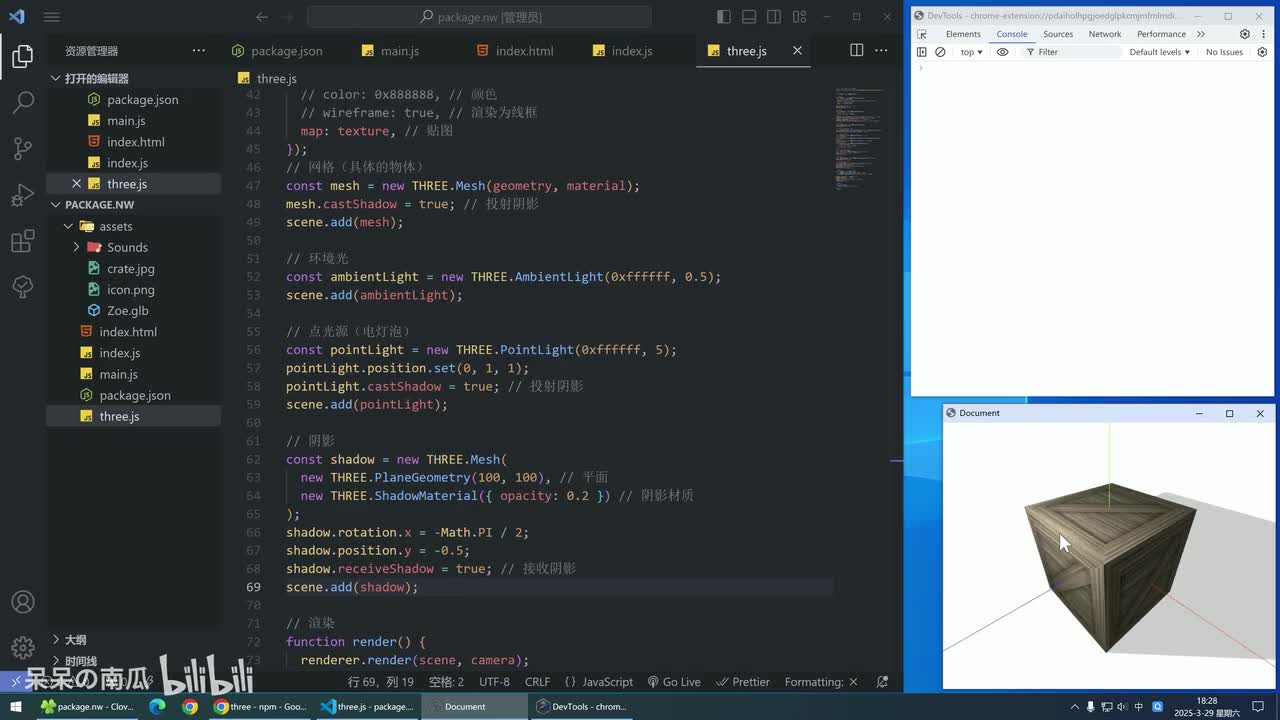This screenshot has width=1280, height=720.
Task: Switch to the Network tab in DevTools
Action: tap(1104, 34)
